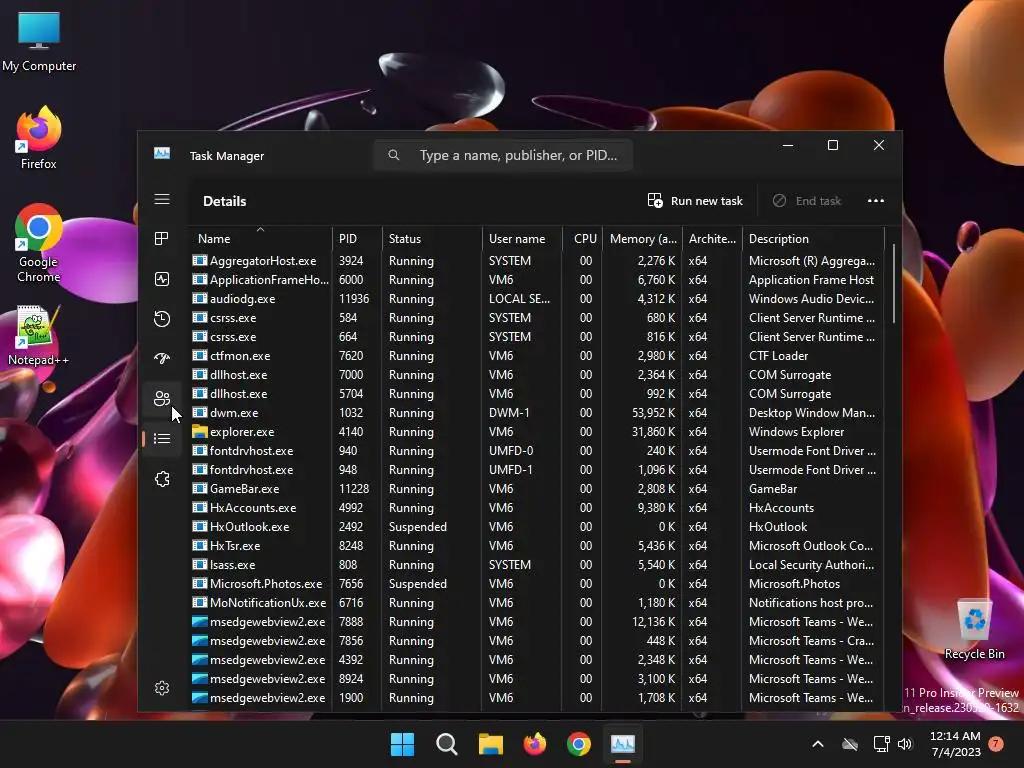Click the network icon in system tray

pos(882,744)
